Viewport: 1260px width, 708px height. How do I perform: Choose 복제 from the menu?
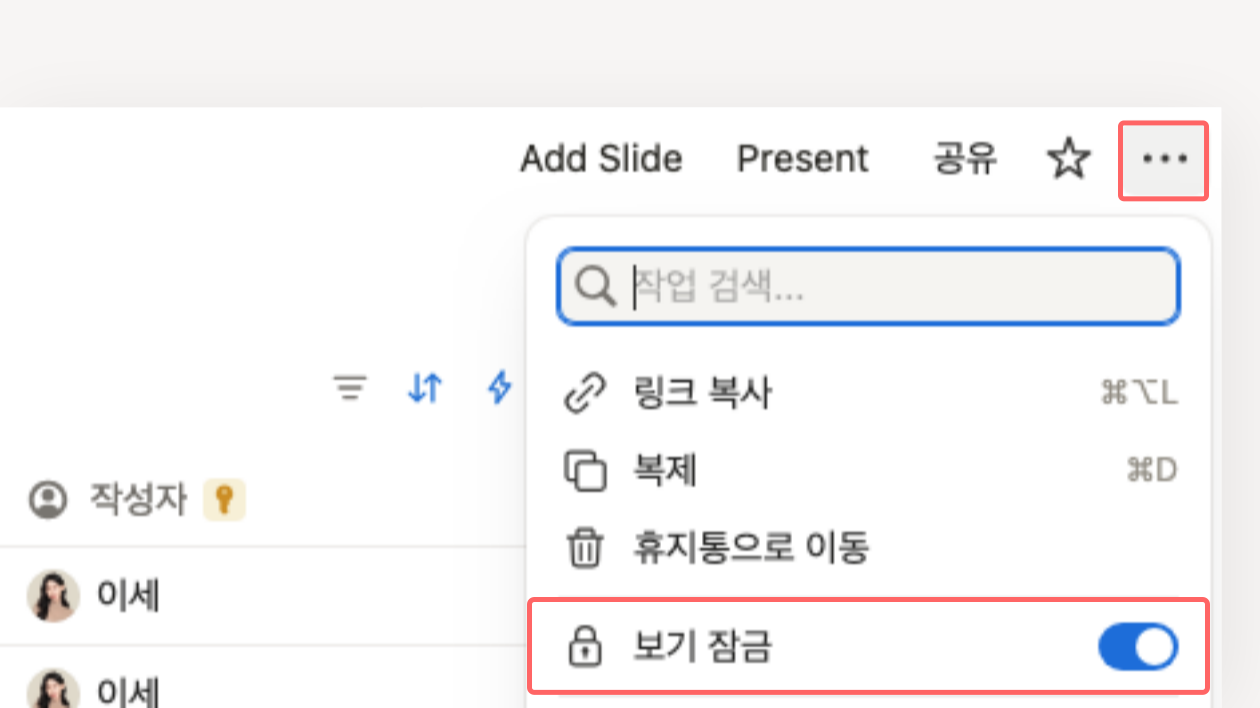665,470
